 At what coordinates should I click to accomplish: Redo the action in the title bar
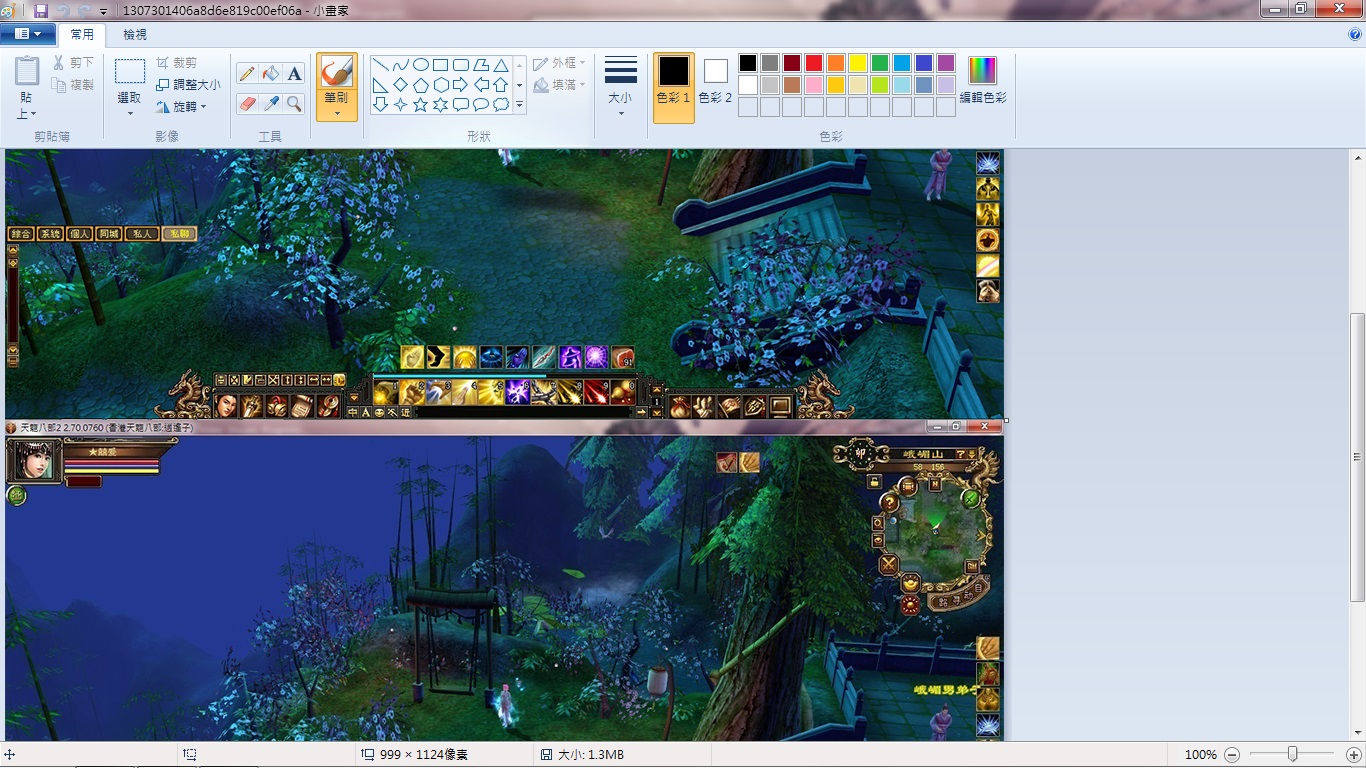point(84,10)
